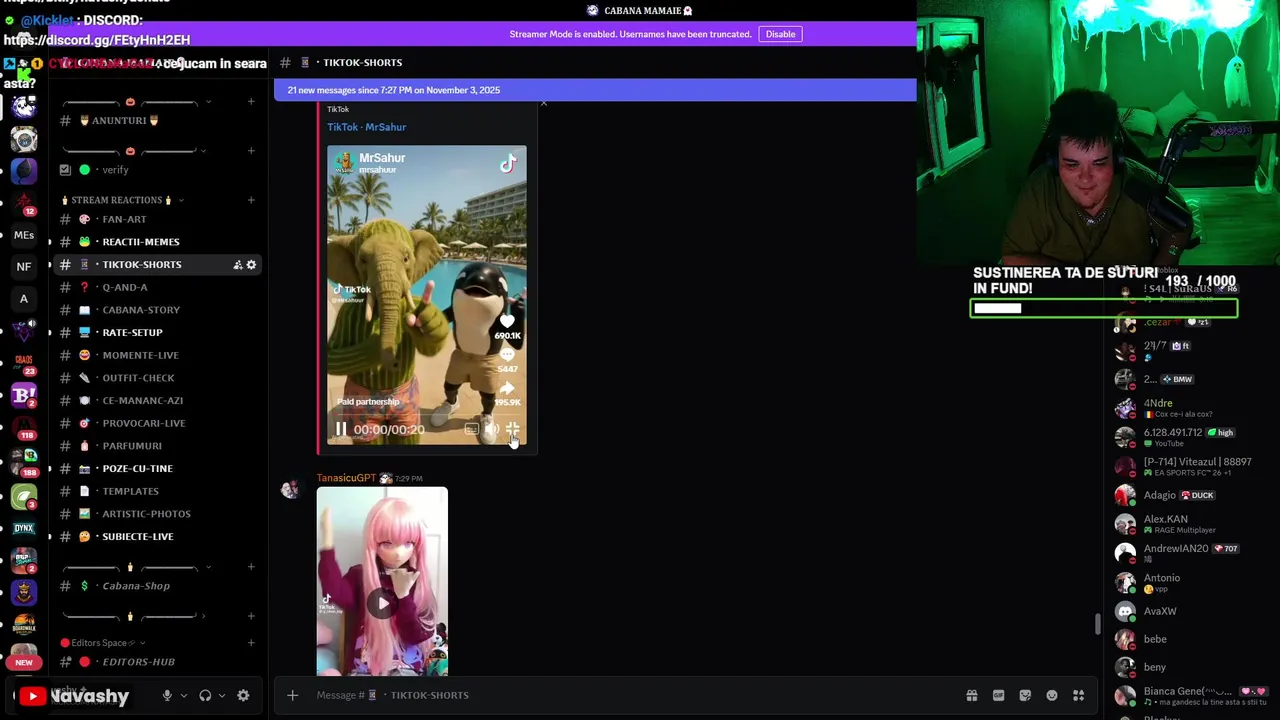Screen dimensions: 1280x720
Task: Open the GIF picker icon
Action: pyautogui.click(x=998, y=695)
